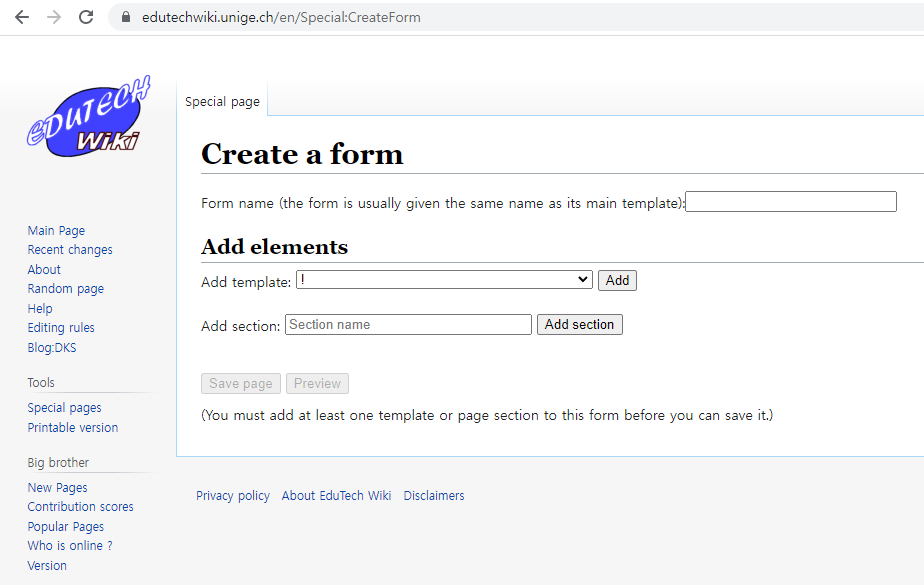Viewport: 924px width, 585px height.
Task: Click the 'You must add at least one template' note
Action: click(x=487, y=415)
